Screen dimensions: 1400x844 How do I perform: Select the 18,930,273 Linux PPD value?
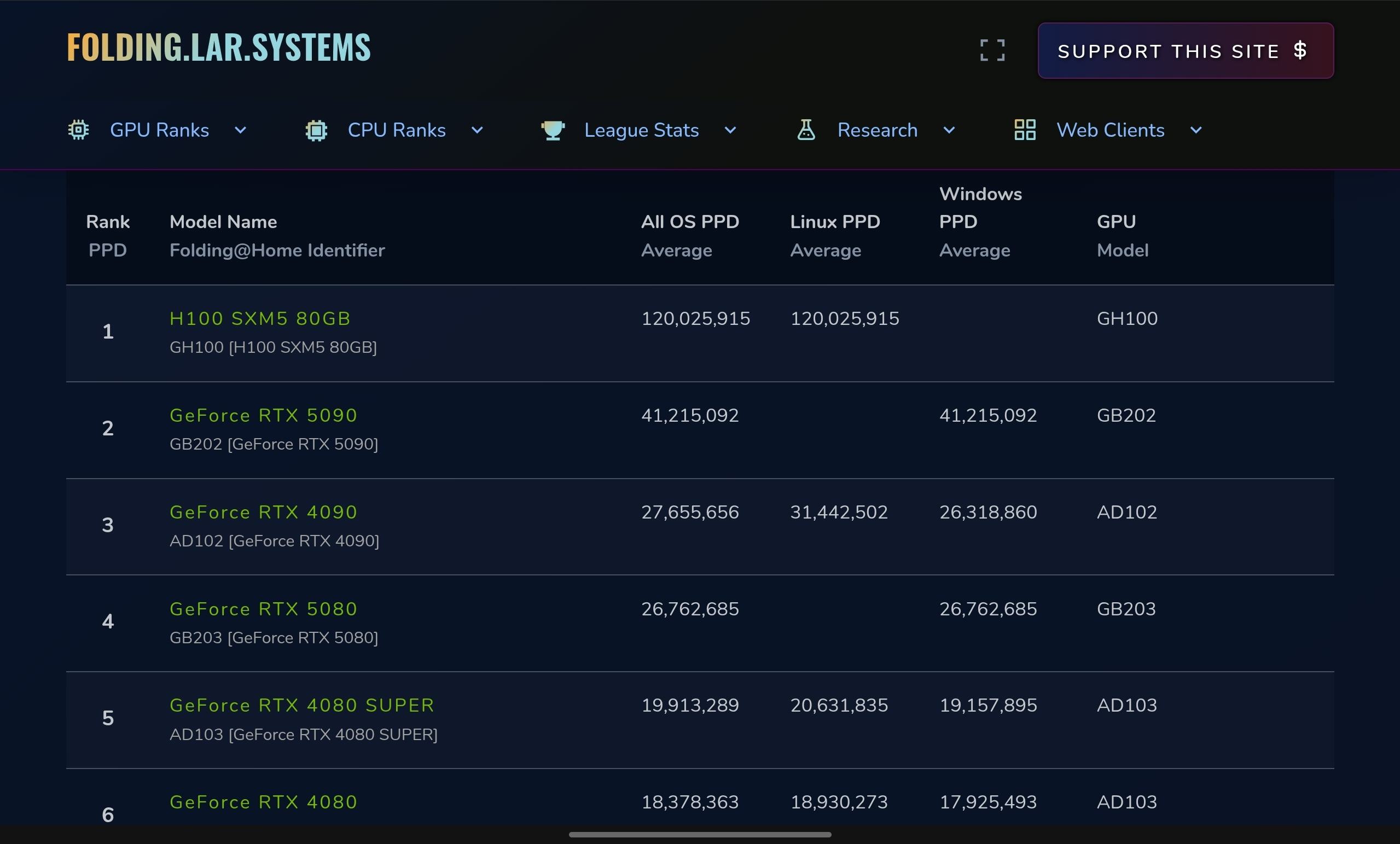[x=839, y=802]
